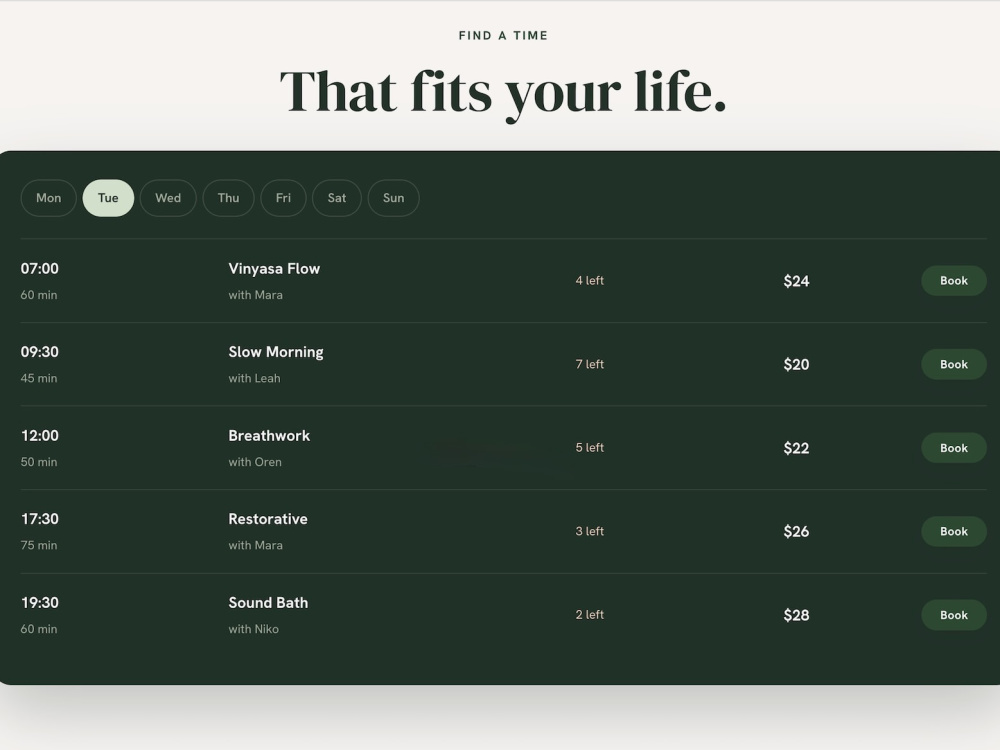This screenshot has width=1000, height=750.
Task: Click the Slow Morning class title
Action: pos(276,352)
